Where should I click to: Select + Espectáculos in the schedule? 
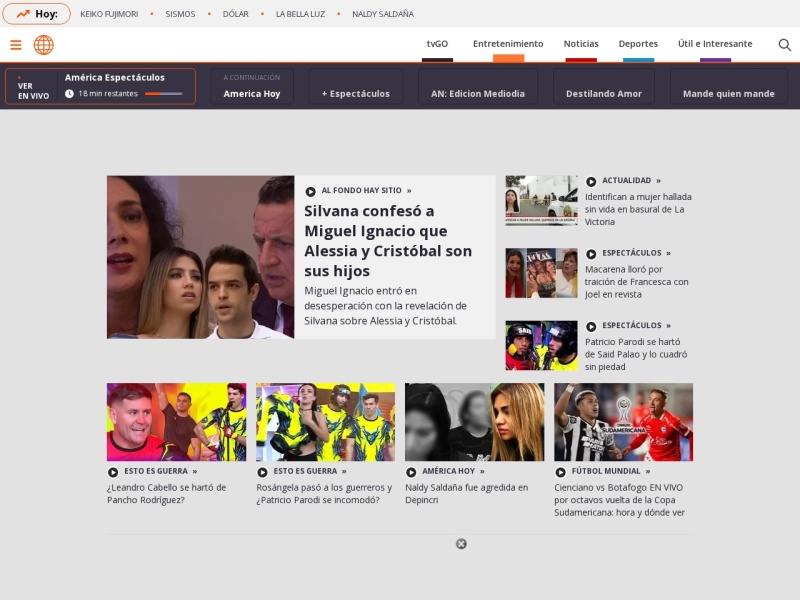coord(356,86)
